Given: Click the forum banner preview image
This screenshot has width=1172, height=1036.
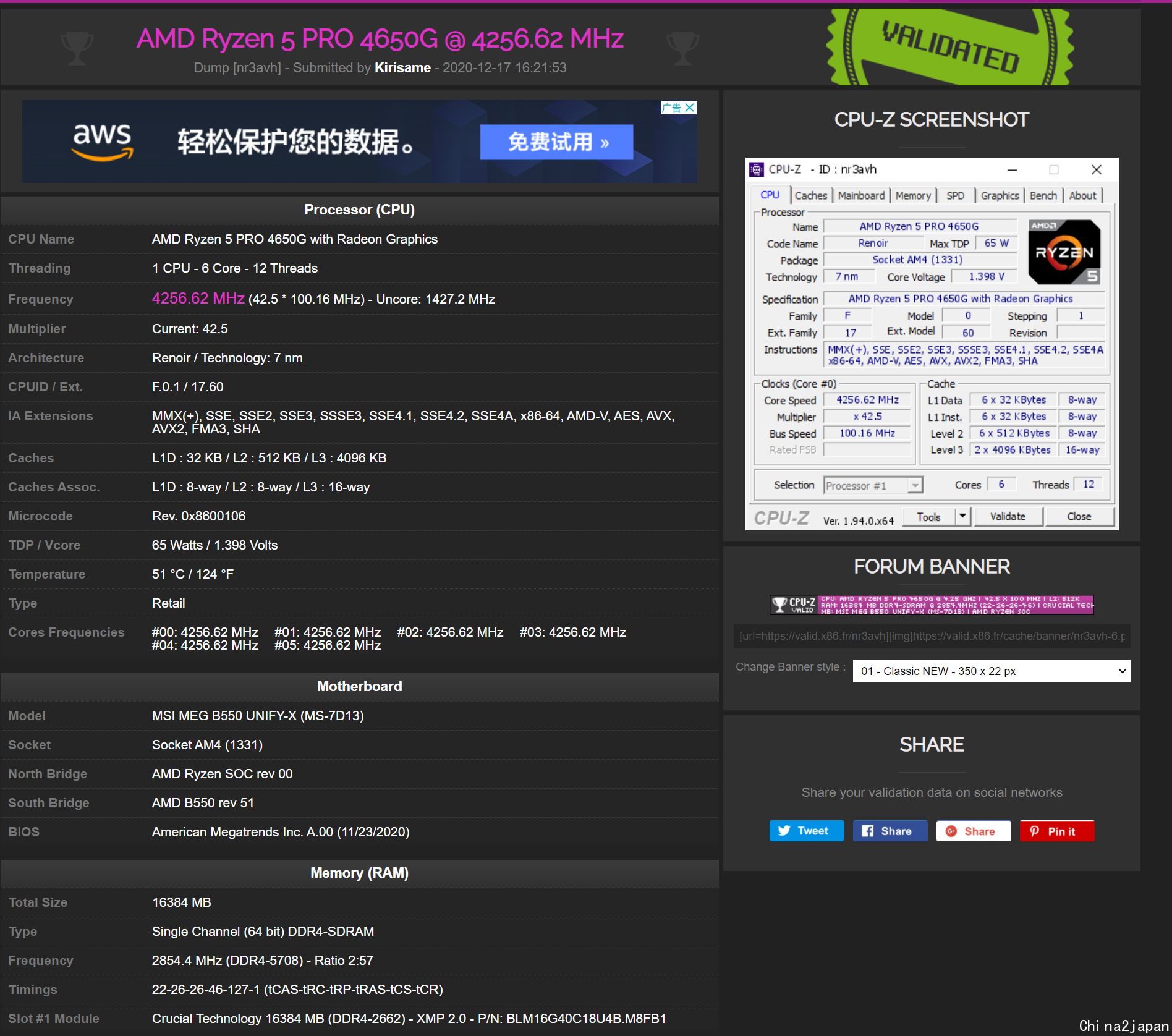Looking at the screenshot, I should 932,605.
